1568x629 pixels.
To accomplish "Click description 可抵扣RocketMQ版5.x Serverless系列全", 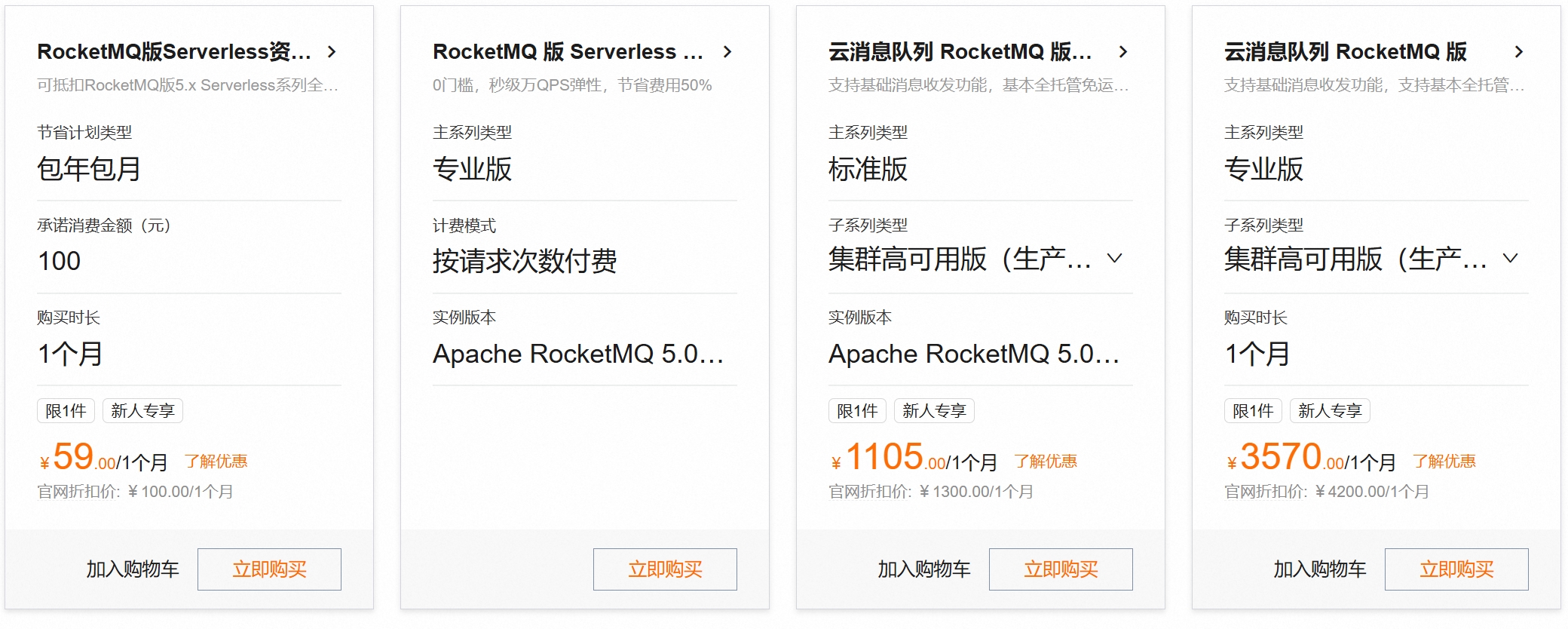I will tap(188, 85).
